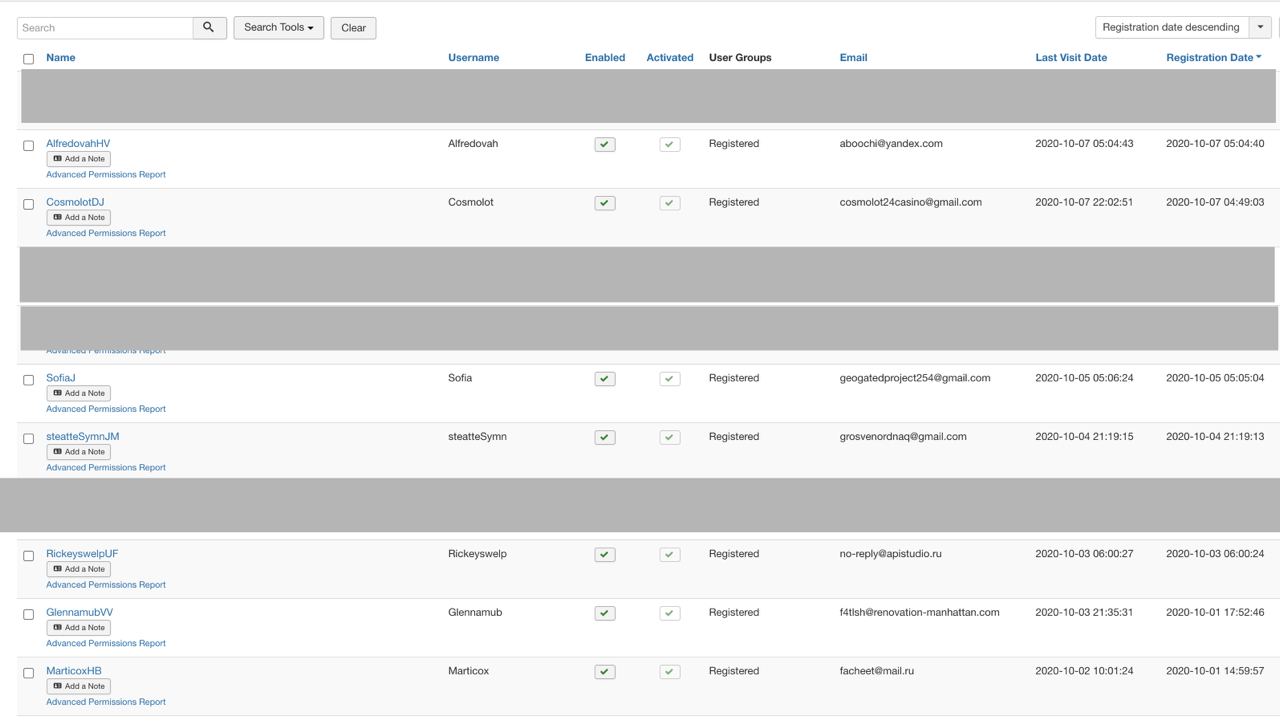Toggle Enabled checkmark icon for SofiaJ
Viewport: 1280px width, 721px height.
tap(605, 379)
